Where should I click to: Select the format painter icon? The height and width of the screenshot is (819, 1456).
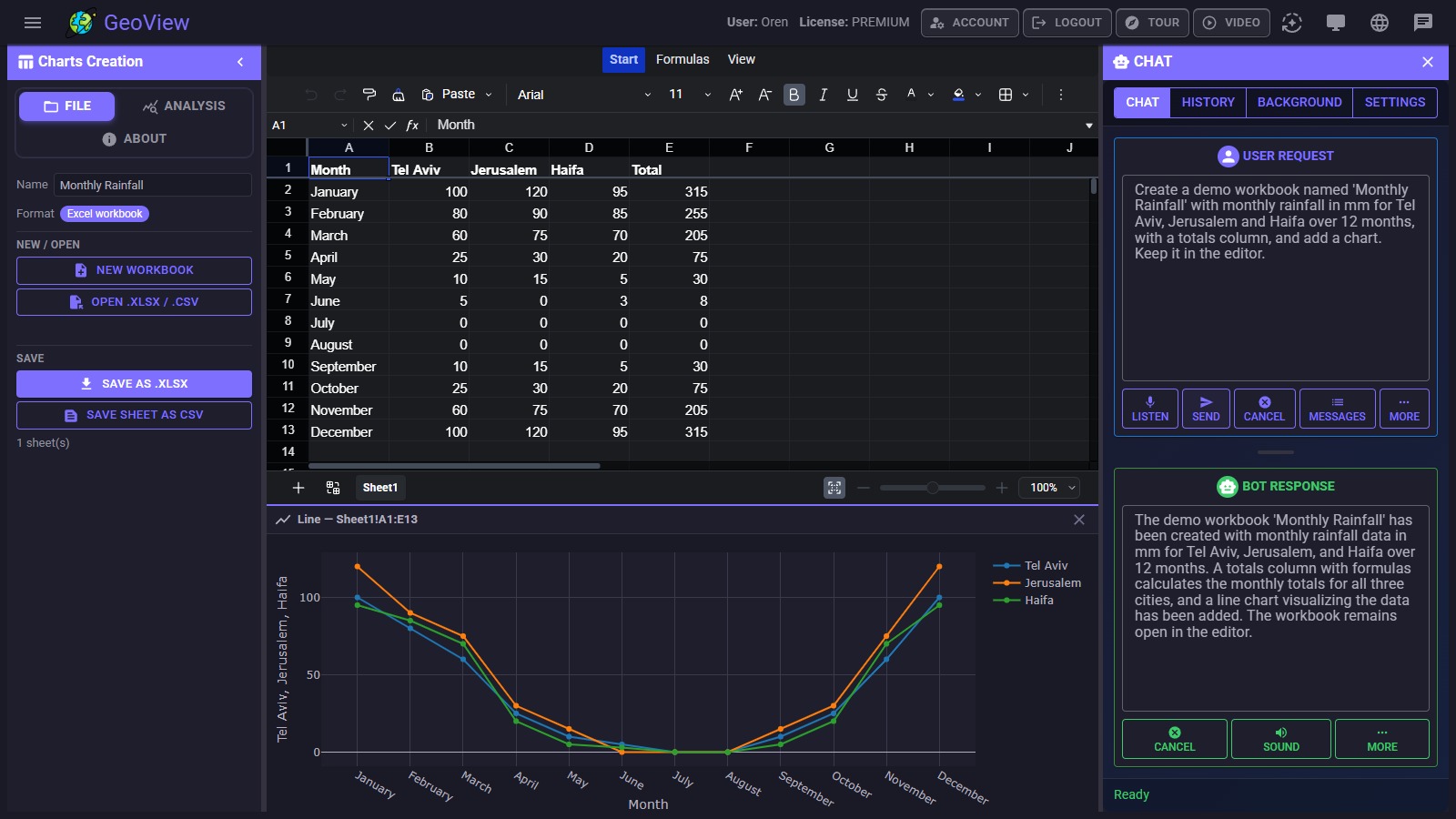[369, 95]
